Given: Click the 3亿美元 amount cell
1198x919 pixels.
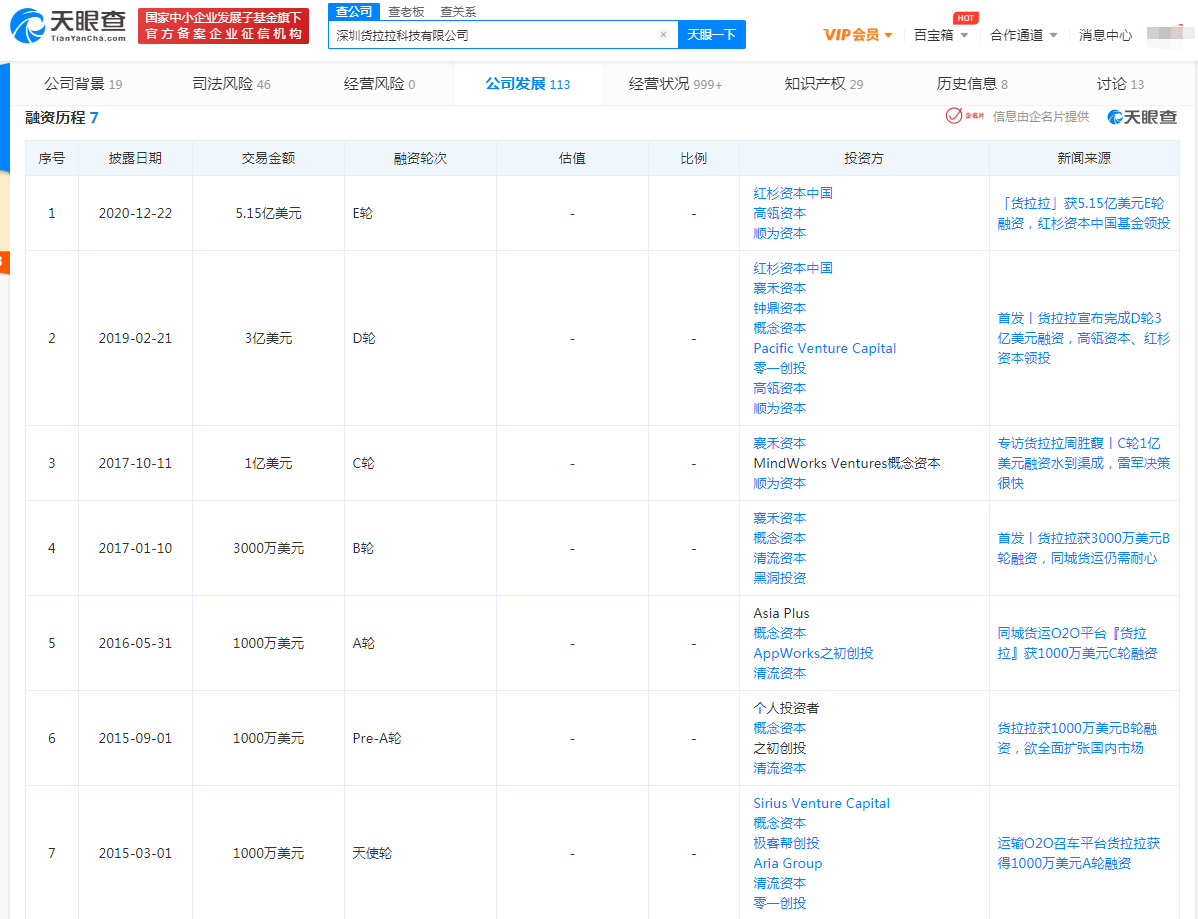Looking at the screenshot, I should pyautogui.click(x=268, y=338).
